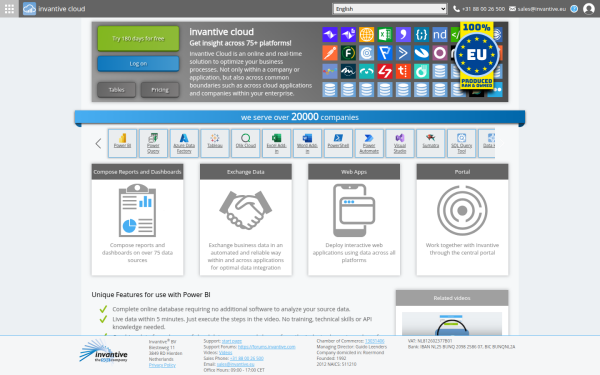Screen dimensions: 600x375
Task: Select the Tableau carousel tile
Action: tap(215, 143)
